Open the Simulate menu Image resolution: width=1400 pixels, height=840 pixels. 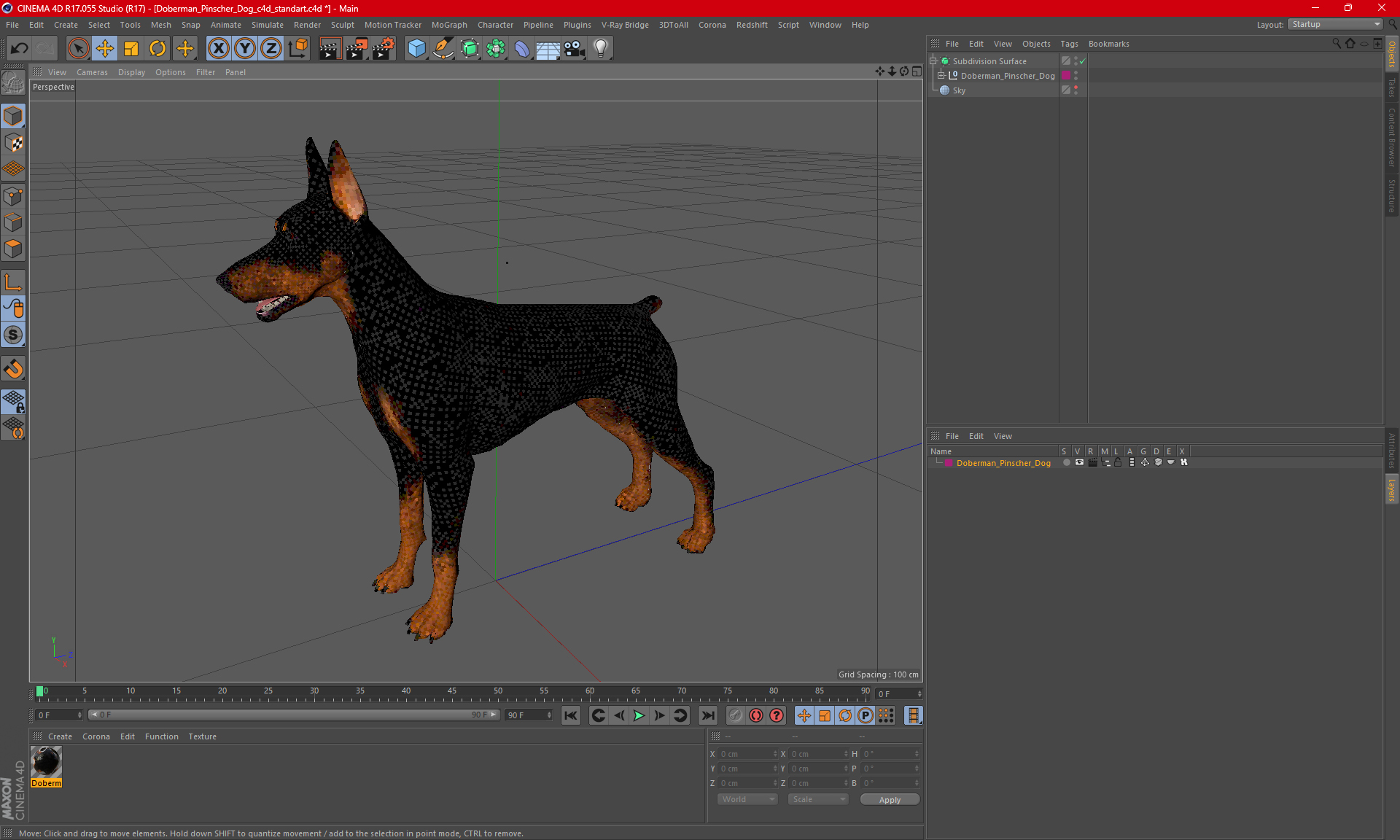(267, 25)
